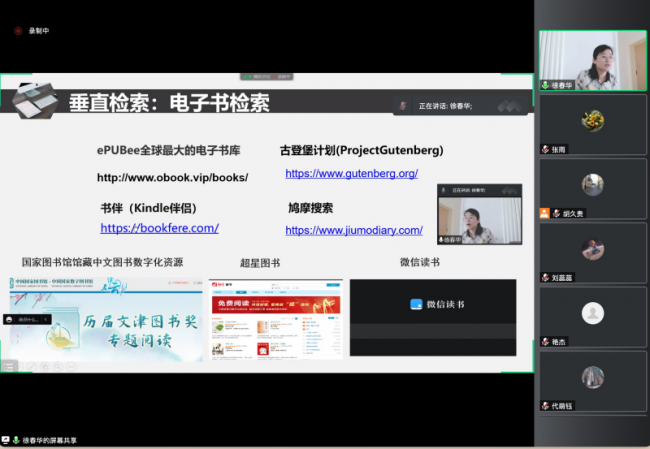Click muted mic icon next to 艳杰
650x449 pixels.
tap(546, 342)
